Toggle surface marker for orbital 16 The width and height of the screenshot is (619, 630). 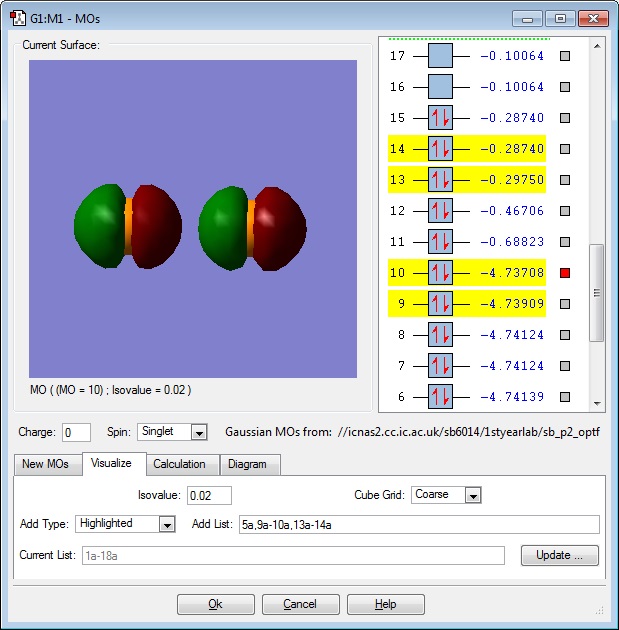coord(565,87)
